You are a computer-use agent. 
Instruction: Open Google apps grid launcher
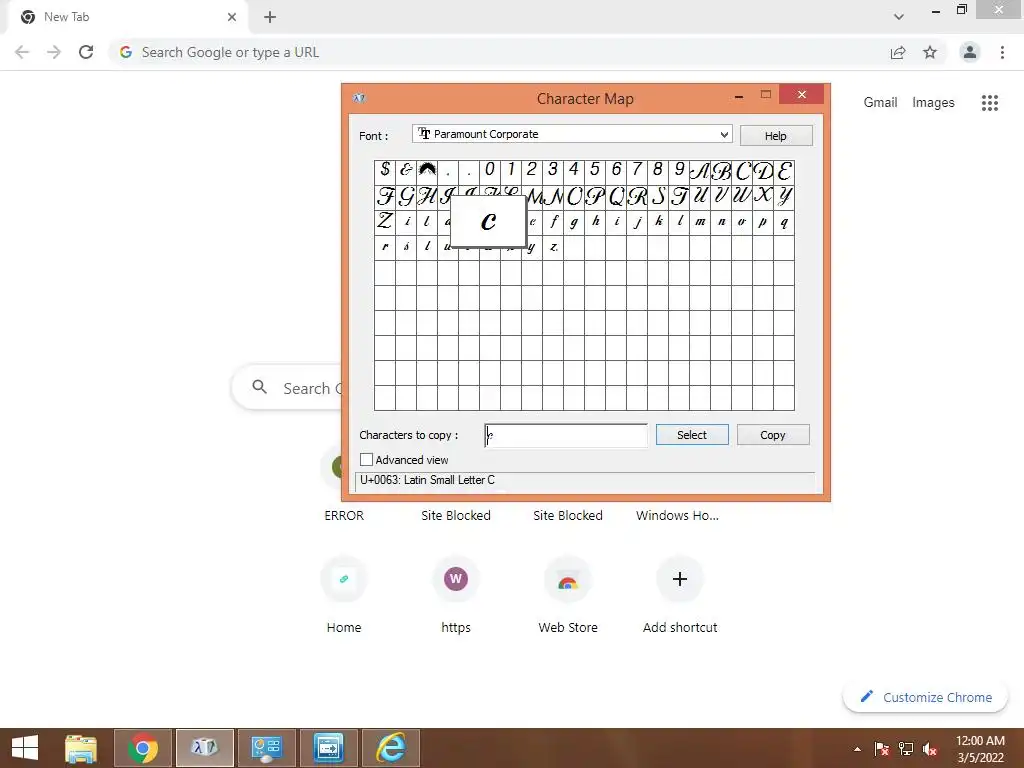point(989,103)
